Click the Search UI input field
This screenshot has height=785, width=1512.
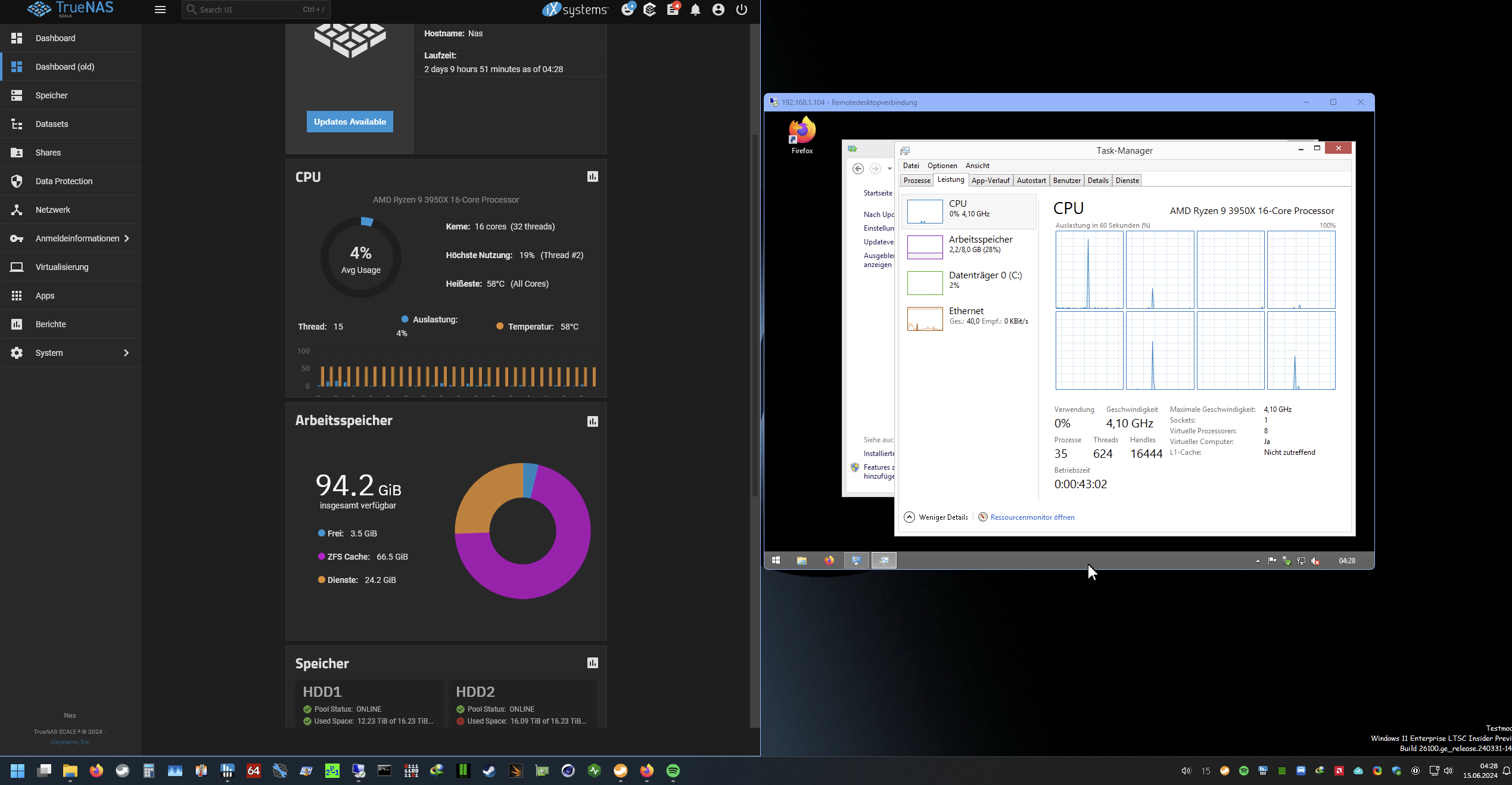tap(250, 10)
